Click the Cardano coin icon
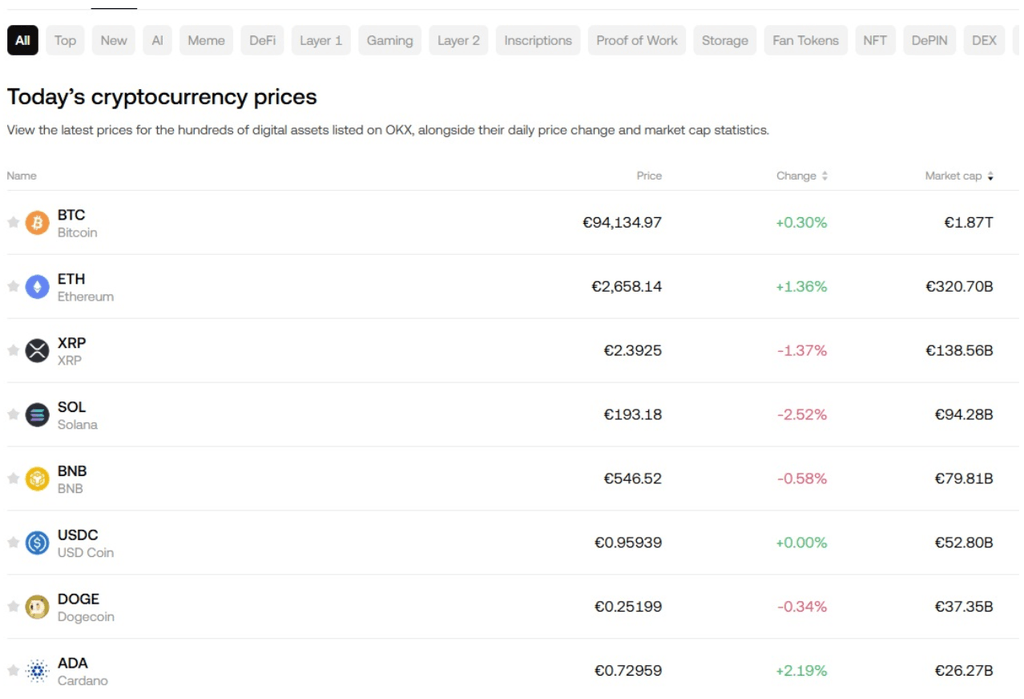The image size is (1024, 699). point(37,670)
